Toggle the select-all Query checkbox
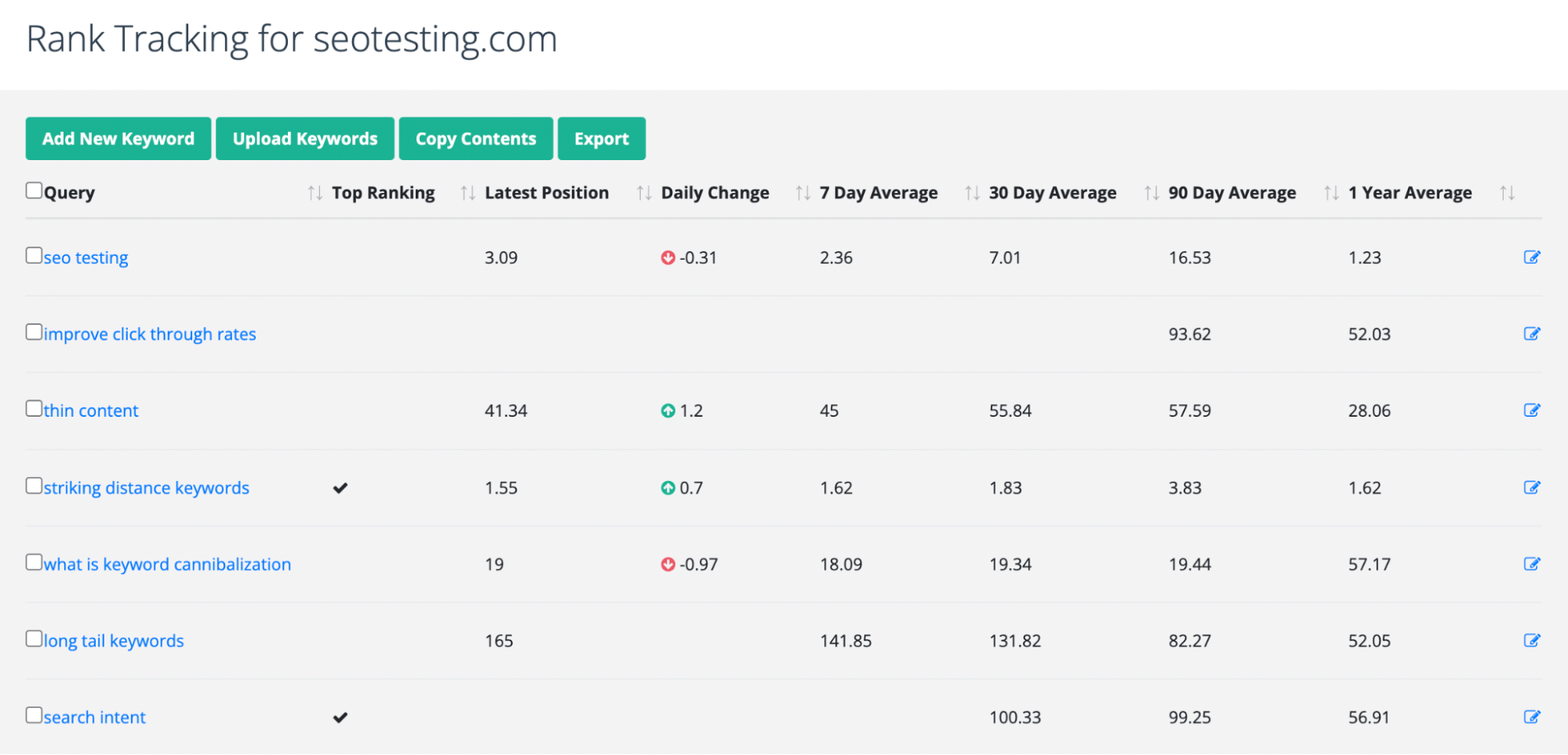The width and height of the screenshot is (1568, 755). [x=34, y=190]
